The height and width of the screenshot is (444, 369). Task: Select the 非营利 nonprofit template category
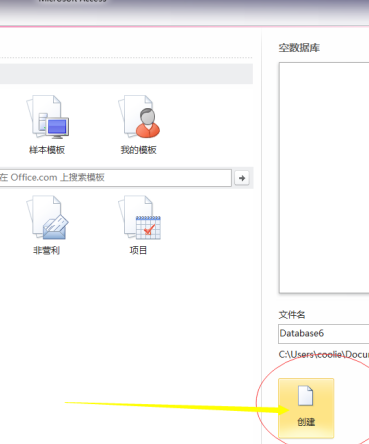point(47,225)
